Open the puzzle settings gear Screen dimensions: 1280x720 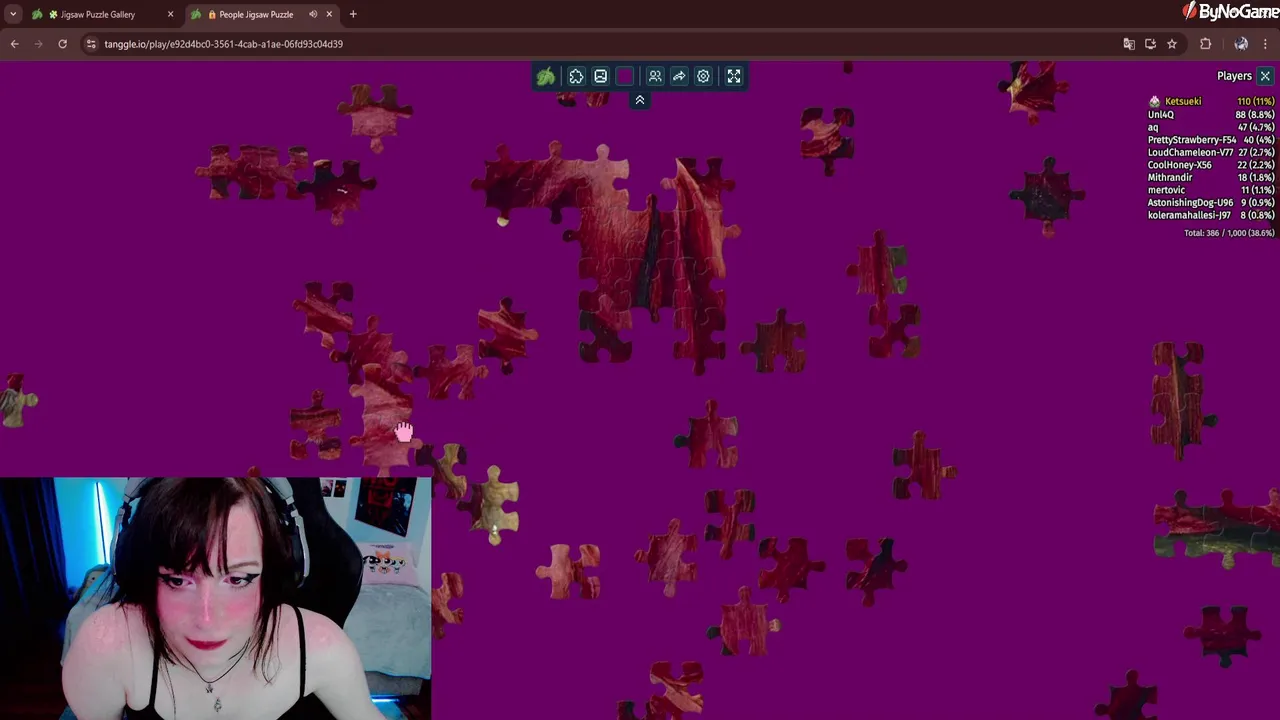(703, 76)
